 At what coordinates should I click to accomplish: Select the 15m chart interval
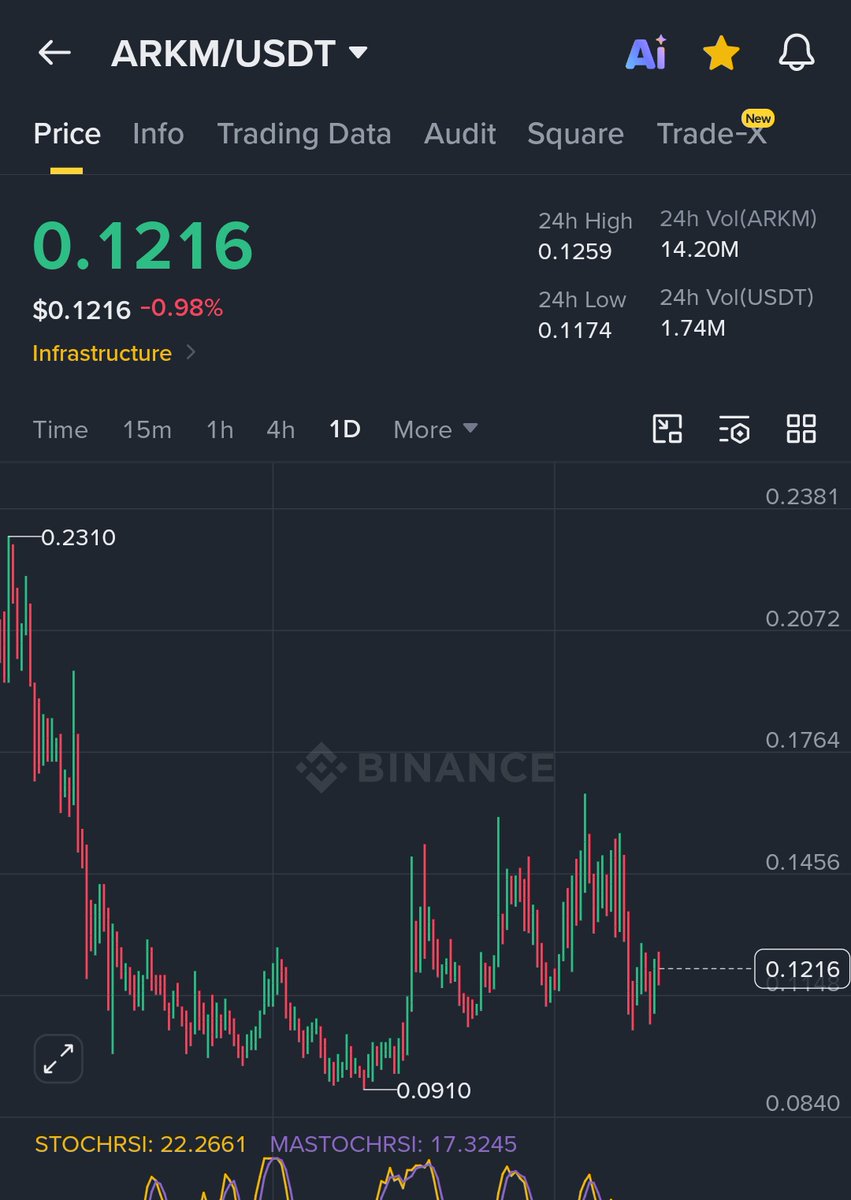147,430
